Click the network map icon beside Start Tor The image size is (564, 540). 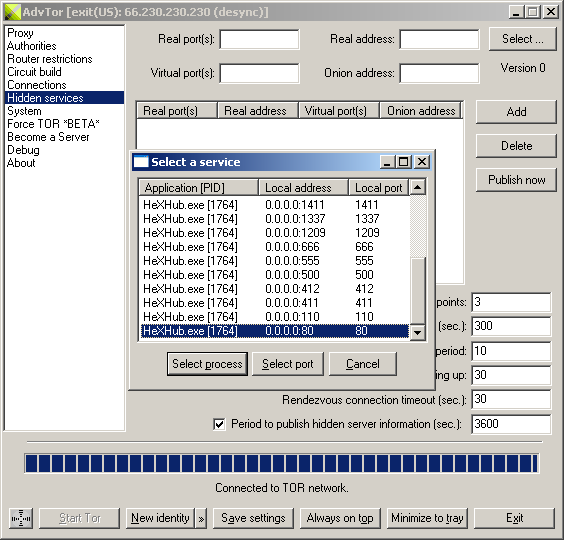click(21, 518)
